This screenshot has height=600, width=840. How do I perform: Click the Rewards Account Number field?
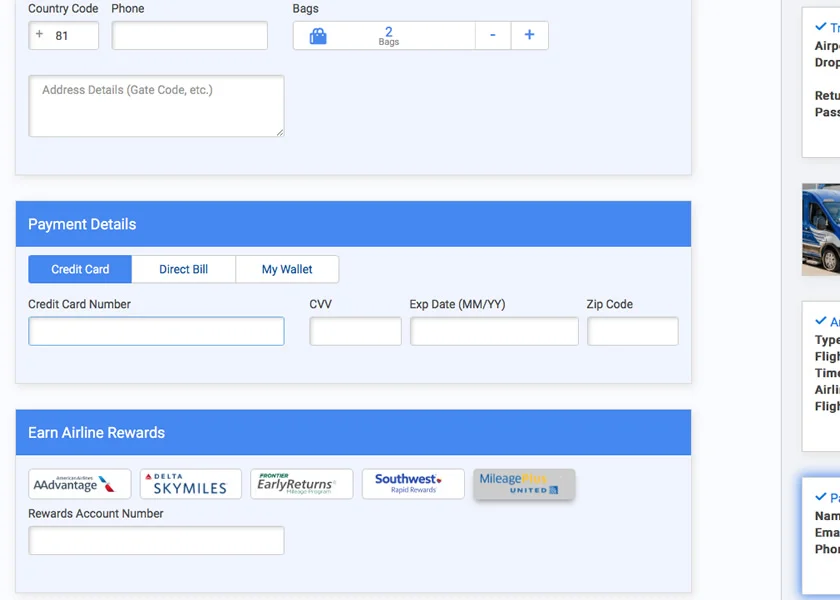156,541
